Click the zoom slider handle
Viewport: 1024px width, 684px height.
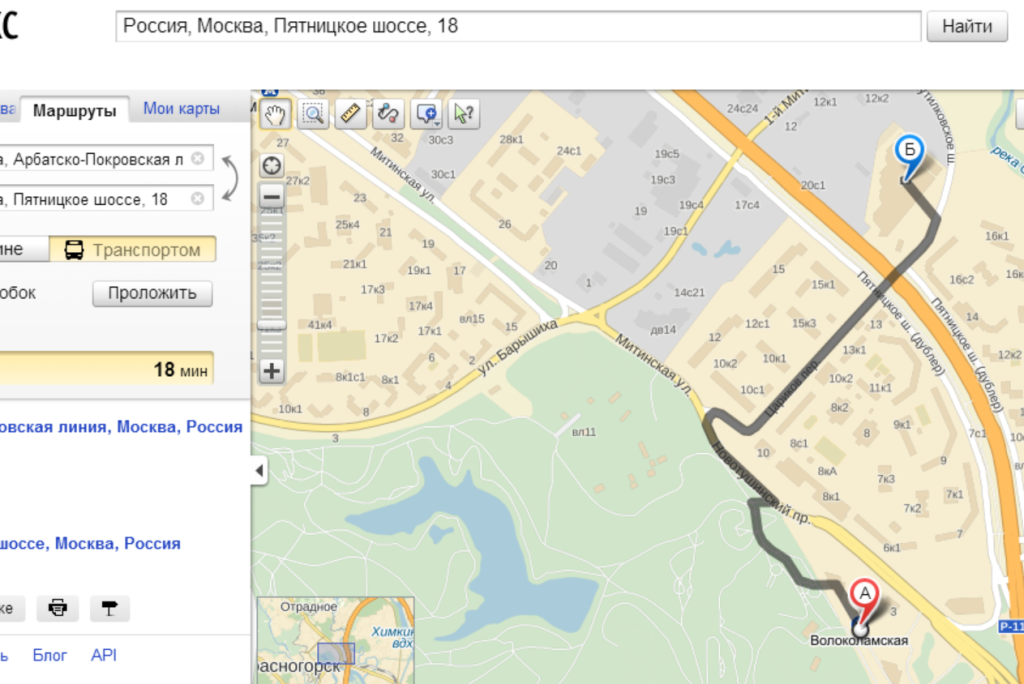tap(272, 325)
